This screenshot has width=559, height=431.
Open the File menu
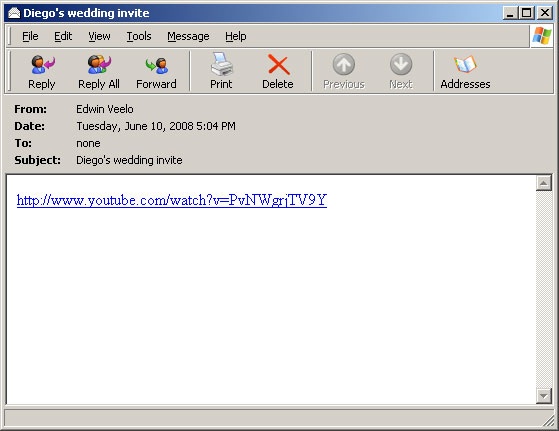click(x=30, y=36)
